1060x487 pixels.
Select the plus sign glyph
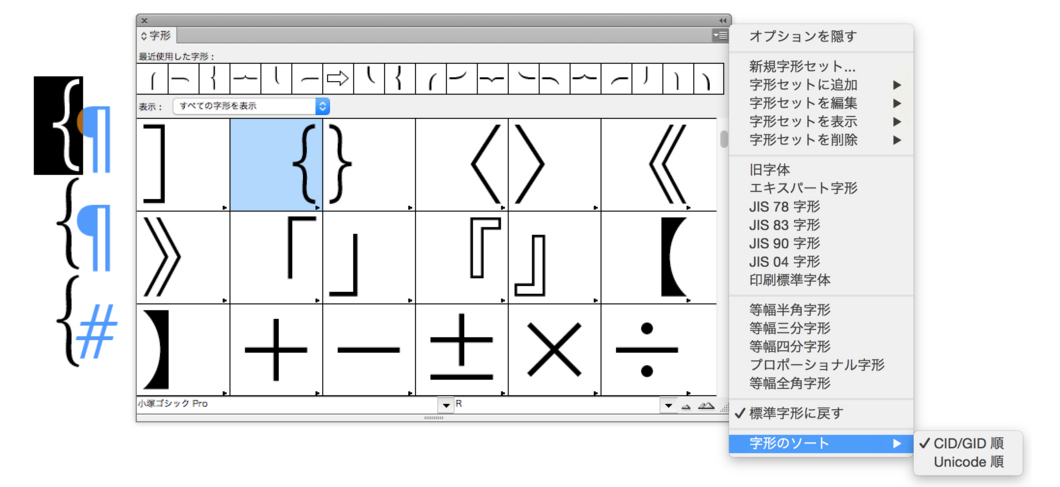276,350
